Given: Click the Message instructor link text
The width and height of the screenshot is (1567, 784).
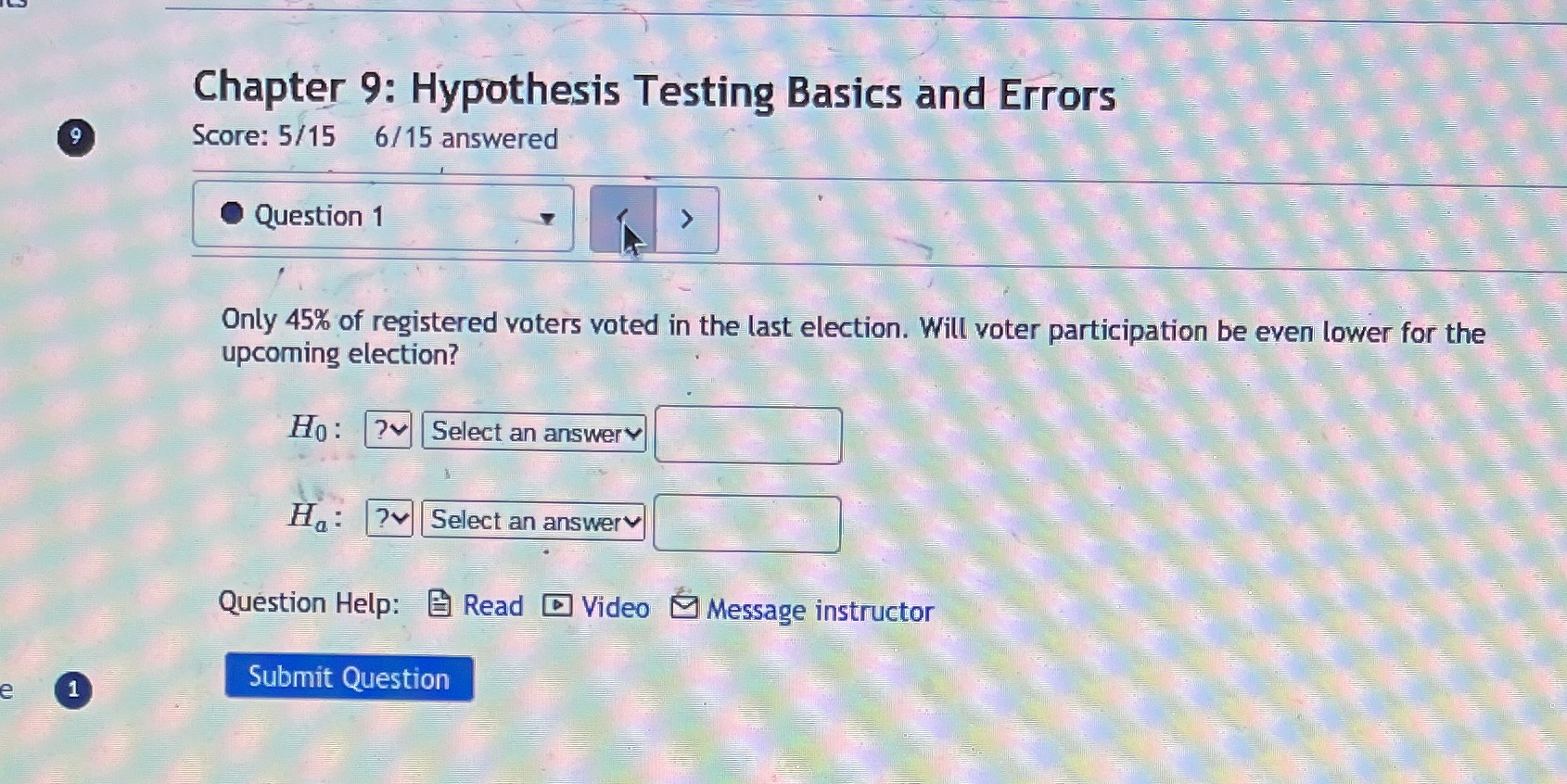Looking at the screenshot, I should (818, 611).
